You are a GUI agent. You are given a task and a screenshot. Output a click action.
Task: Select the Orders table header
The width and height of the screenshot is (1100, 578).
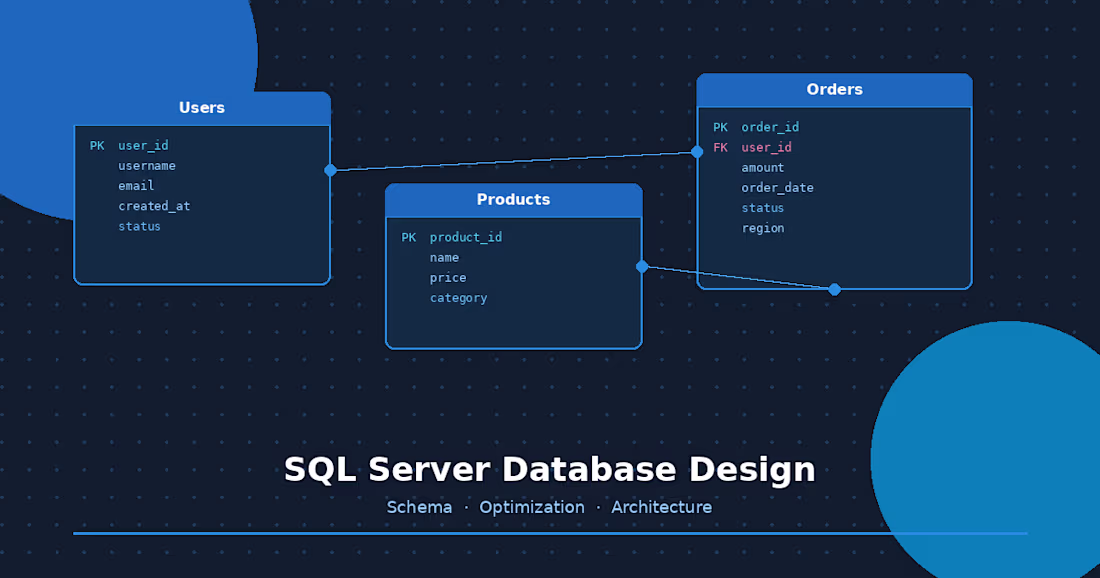tap(834, 89)
